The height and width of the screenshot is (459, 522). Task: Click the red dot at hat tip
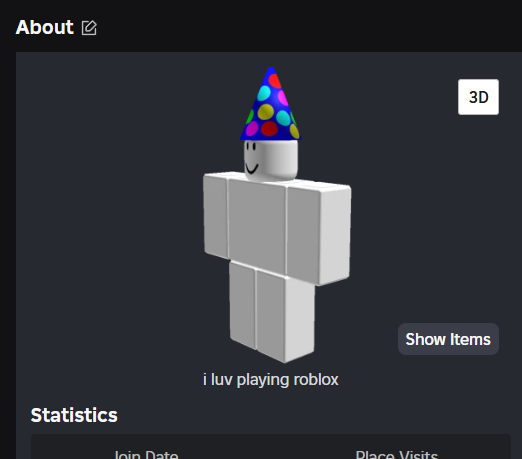(275, 81)
